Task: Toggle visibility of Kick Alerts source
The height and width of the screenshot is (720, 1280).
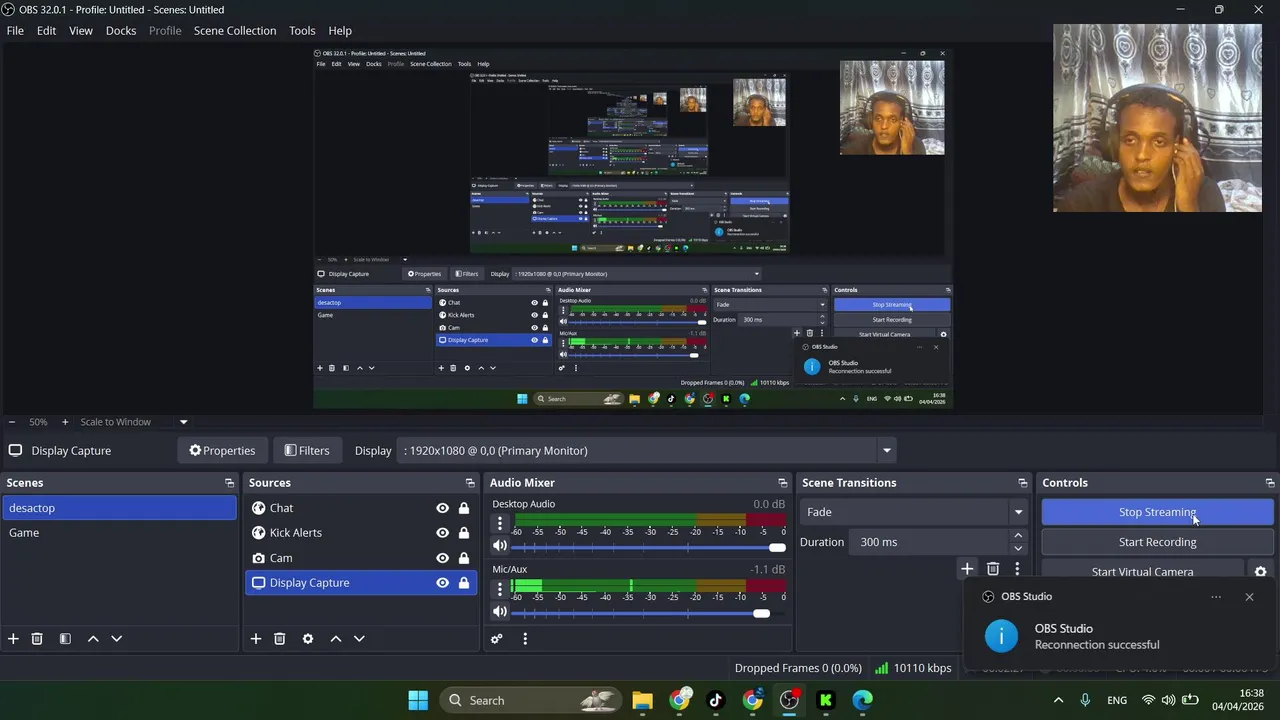Action: pos(442,533)
